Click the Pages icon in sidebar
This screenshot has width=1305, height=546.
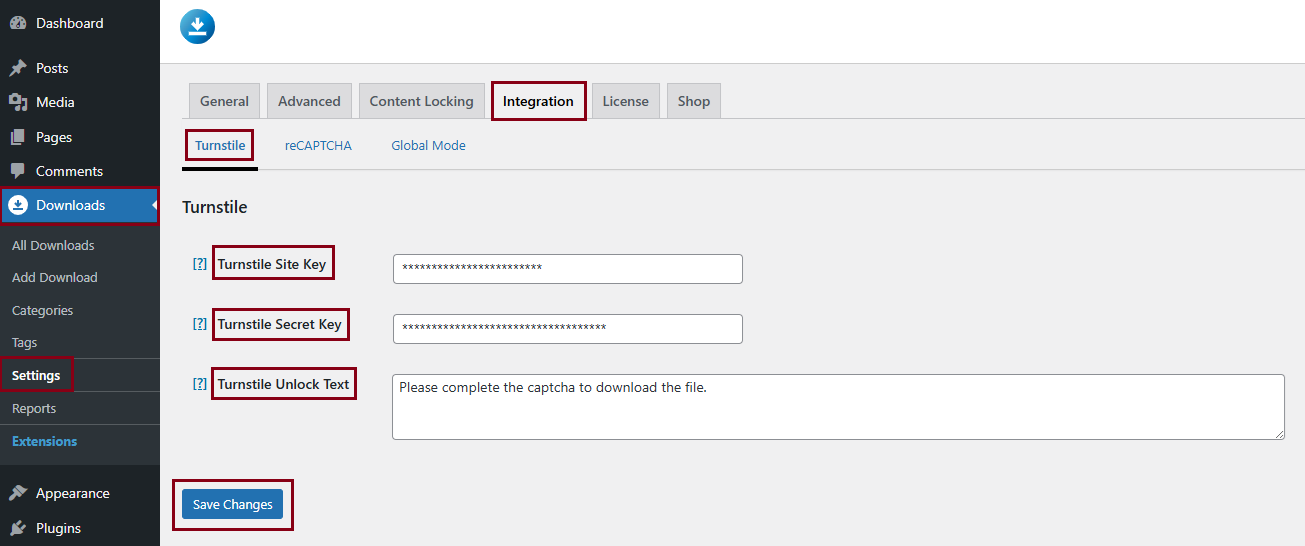click(x=18, y=137)
